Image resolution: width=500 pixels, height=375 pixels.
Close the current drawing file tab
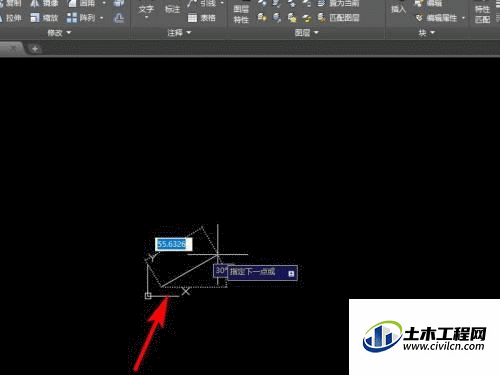(13, 49)
